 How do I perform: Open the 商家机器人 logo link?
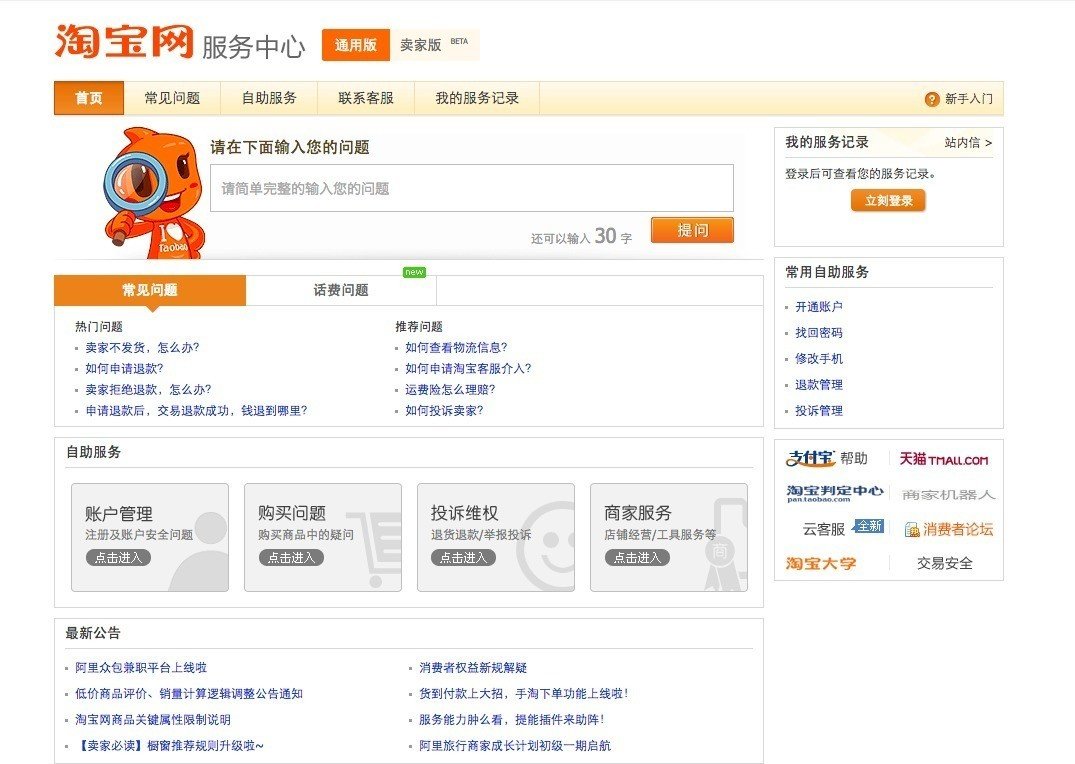948,494
